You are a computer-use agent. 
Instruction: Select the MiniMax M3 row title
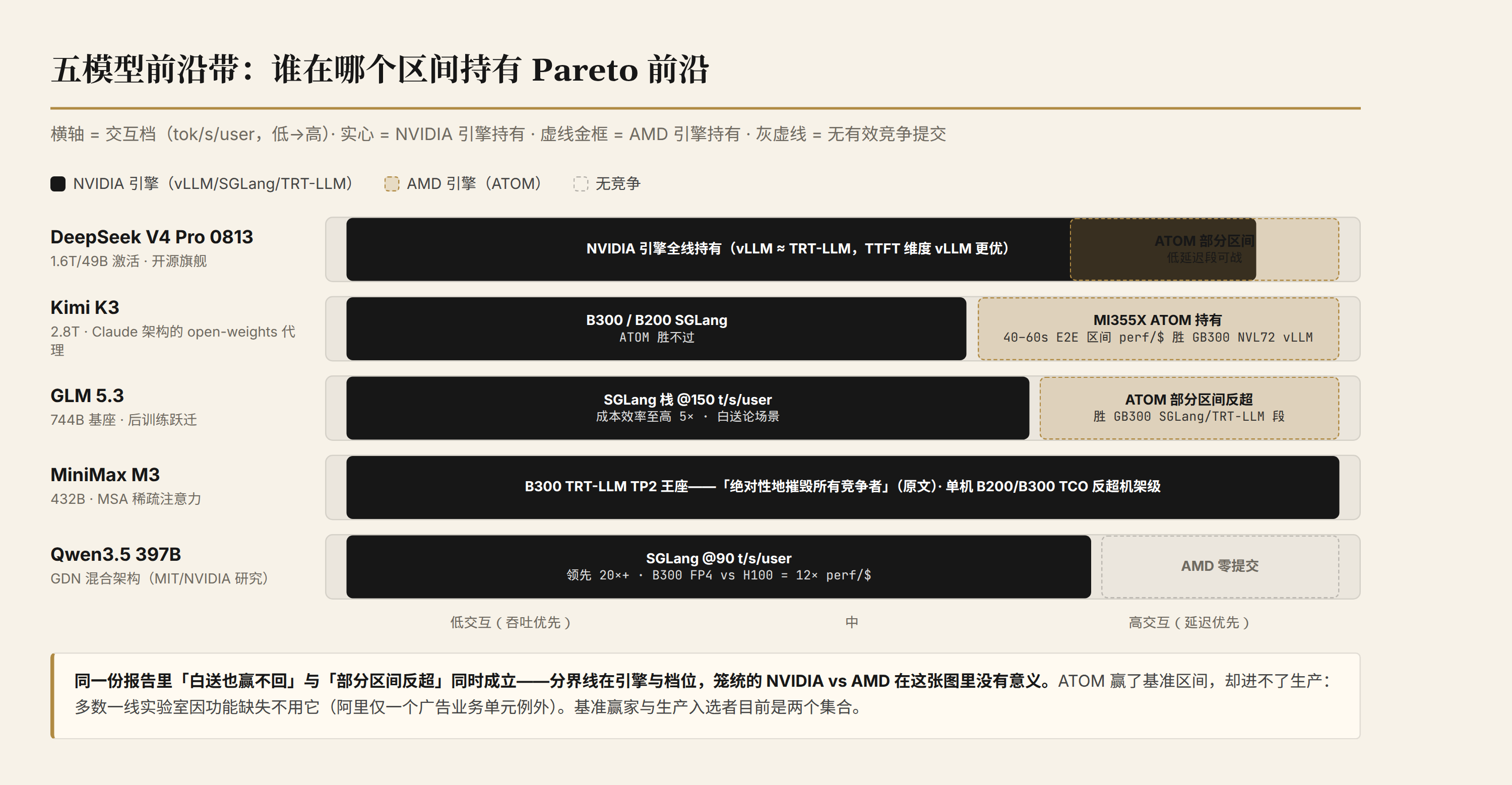tap(105, 475)
